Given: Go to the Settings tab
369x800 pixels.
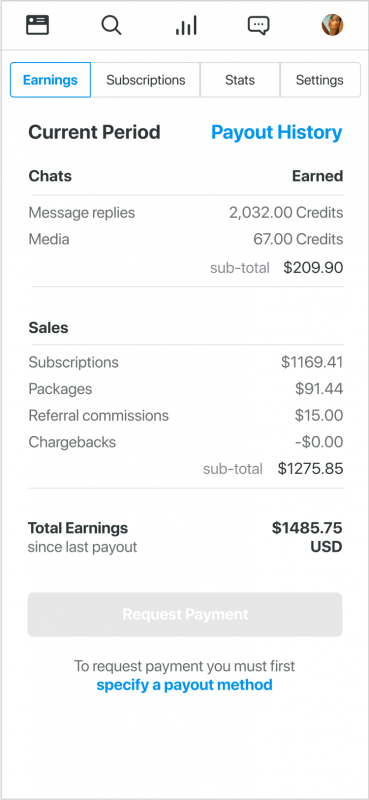Looking at the screenshot, I should click(x=320, y=80).
